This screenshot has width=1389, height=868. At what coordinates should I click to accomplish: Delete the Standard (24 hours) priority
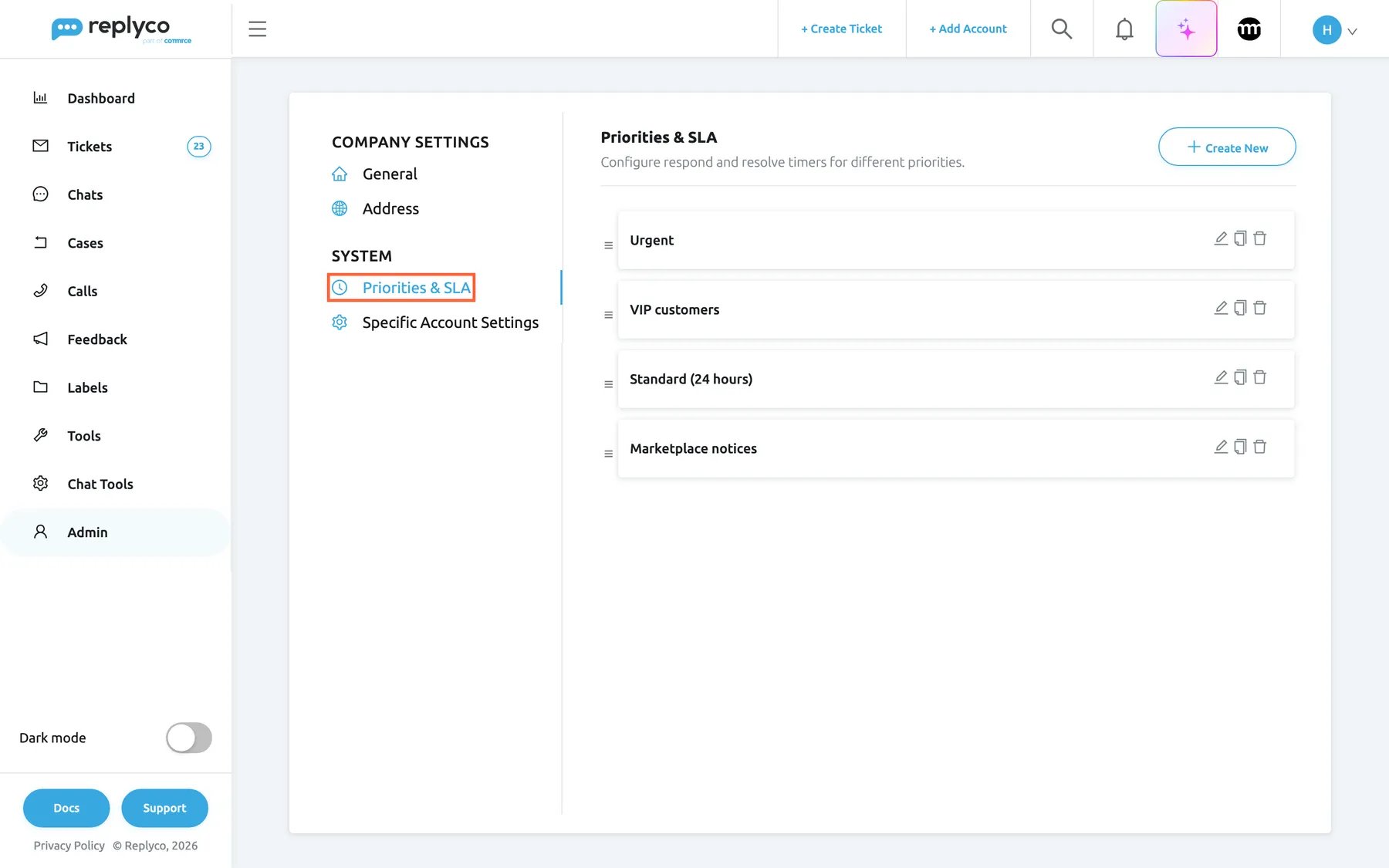coord(1260,377)
